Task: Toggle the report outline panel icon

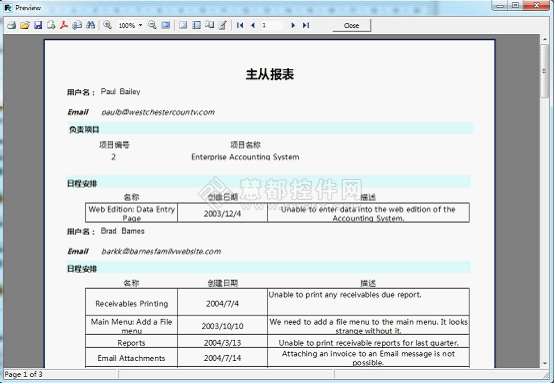Action: (183, 25)
